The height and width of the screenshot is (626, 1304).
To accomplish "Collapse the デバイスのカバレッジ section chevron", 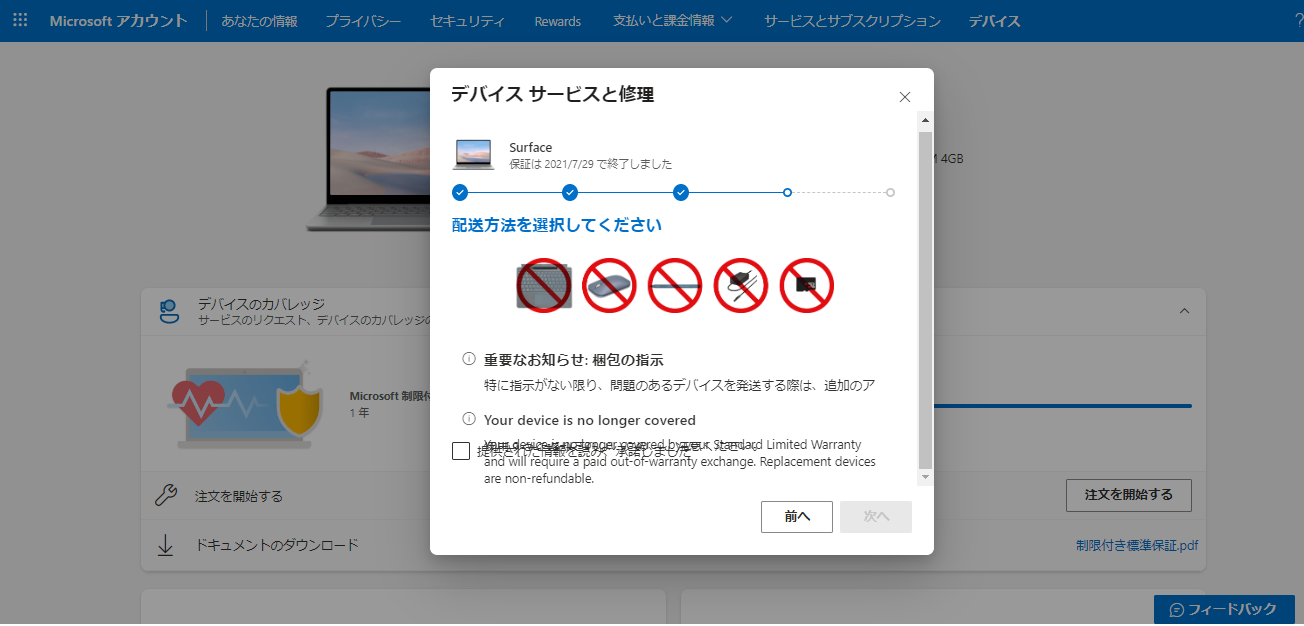I will click(1184, 311).
